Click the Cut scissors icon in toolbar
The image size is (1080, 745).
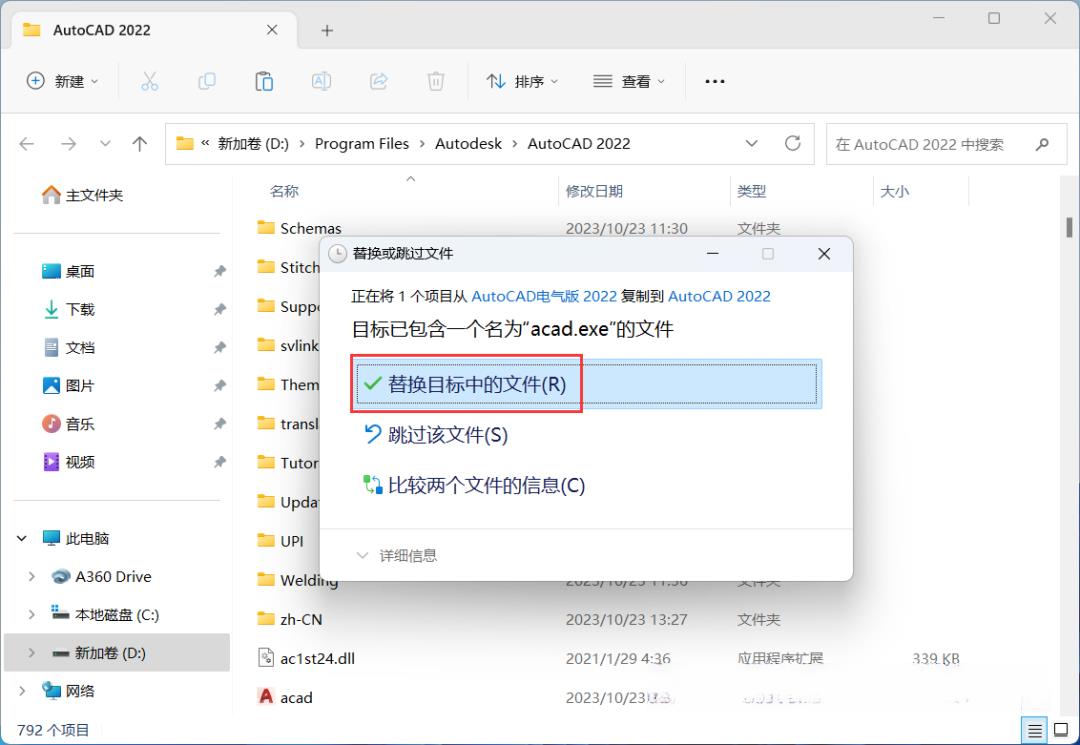(149, 81)
